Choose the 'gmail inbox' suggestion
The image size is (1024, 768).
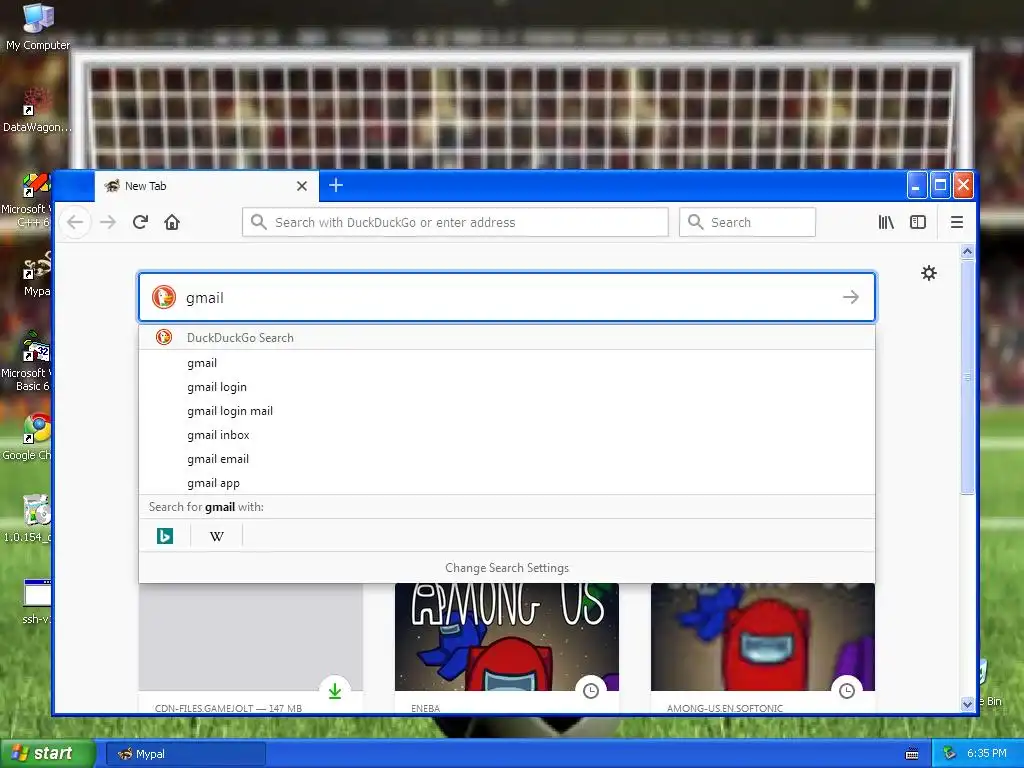pos(507,435)
